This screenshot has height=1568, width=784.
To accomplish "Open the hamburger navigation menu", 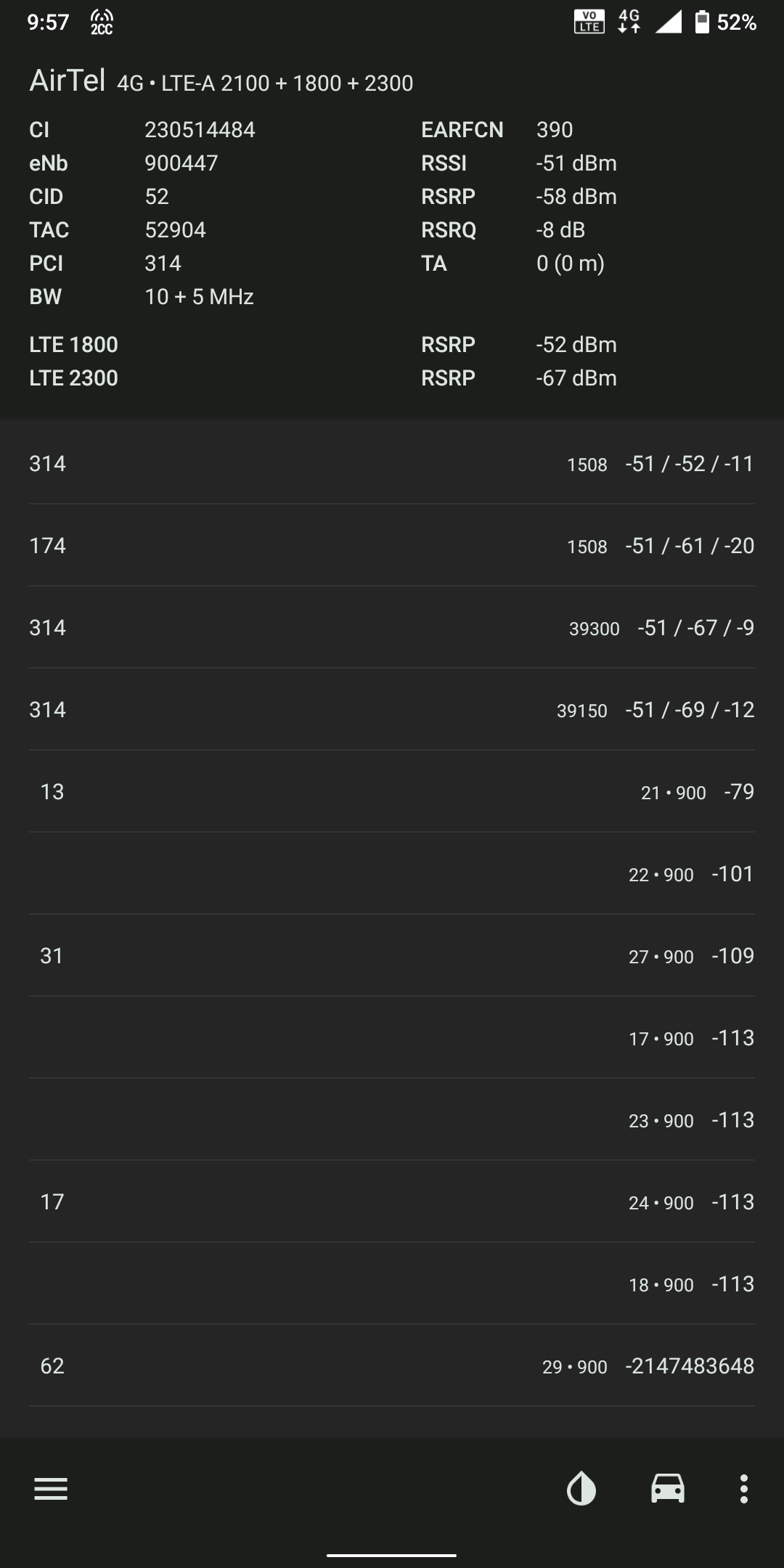I will coord(51,1489).
